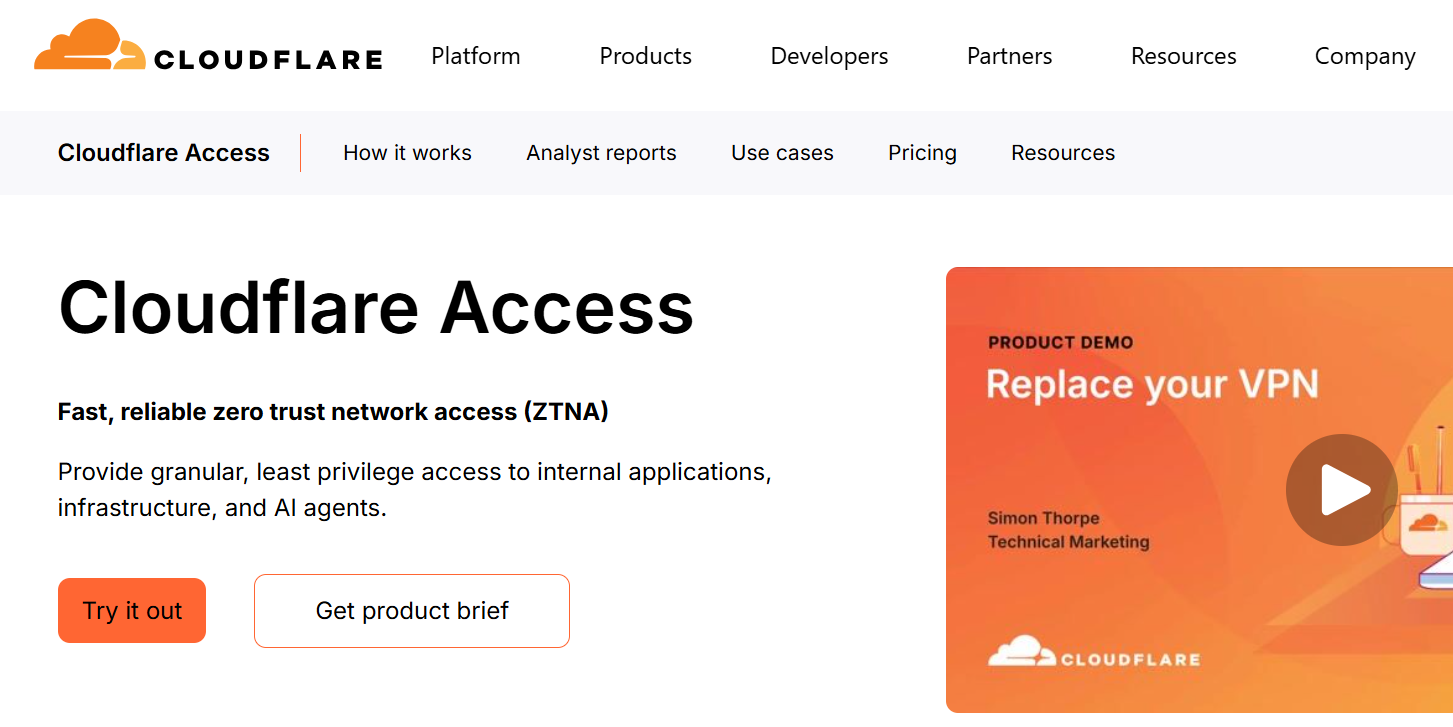Click the orange Cloudflare cloud logo icon
Screen dimensions: 1453x727
(89, 46)
